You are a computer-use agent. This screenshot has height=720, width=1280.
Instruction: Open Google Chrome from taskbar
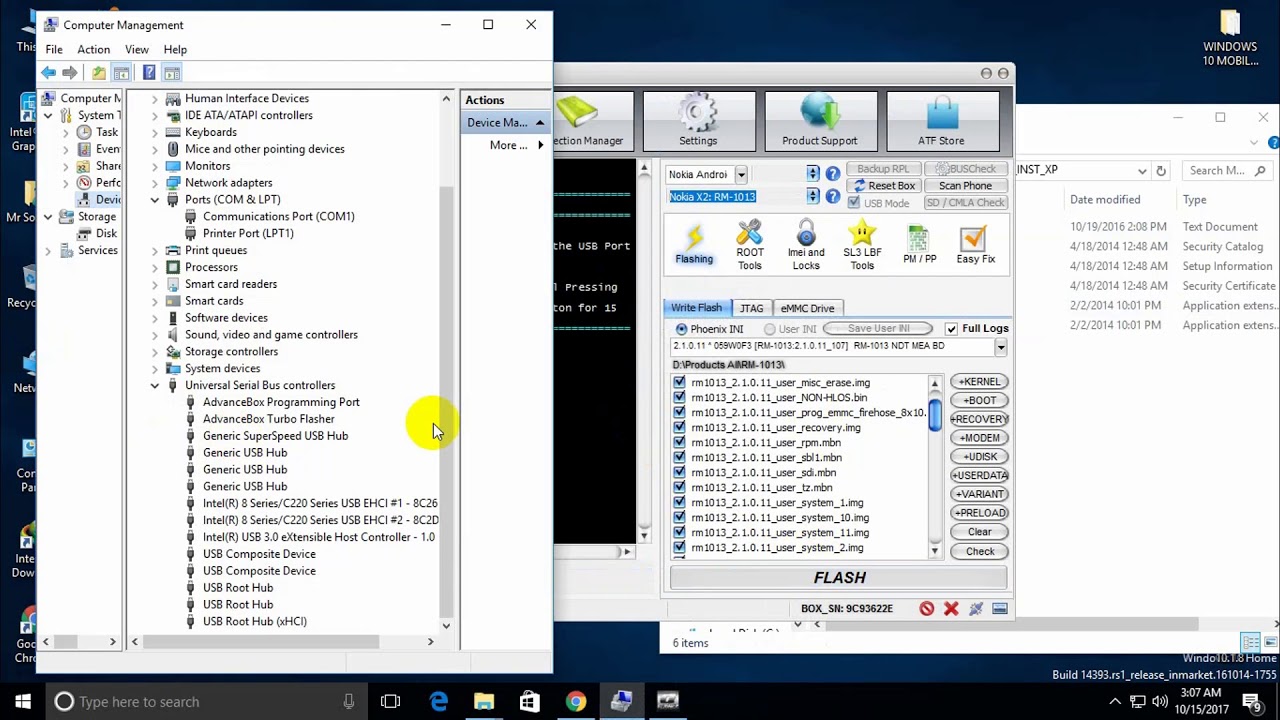coord(575,702)
